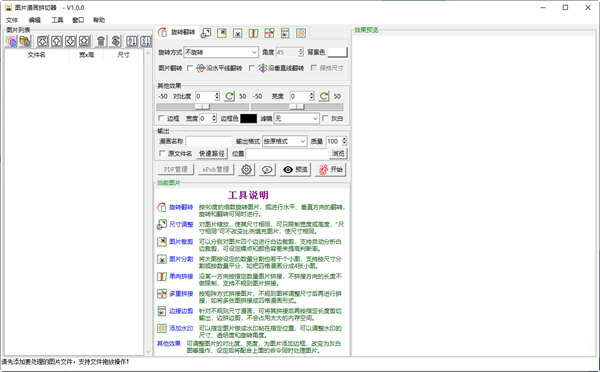Click the add image files icon

click(x=11, y=41)
